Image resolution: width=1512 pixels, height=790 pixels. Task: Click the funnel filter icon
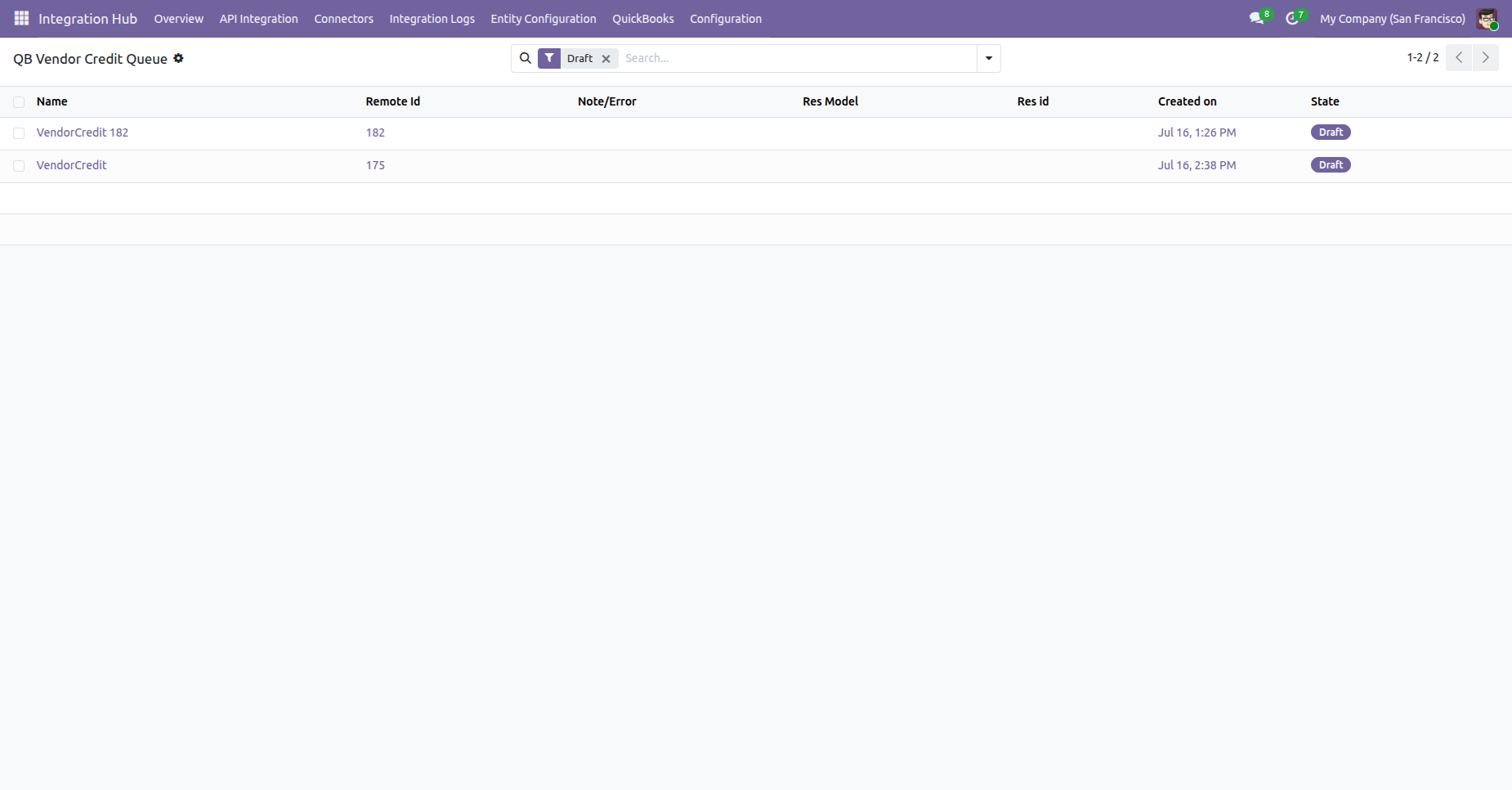549,58
